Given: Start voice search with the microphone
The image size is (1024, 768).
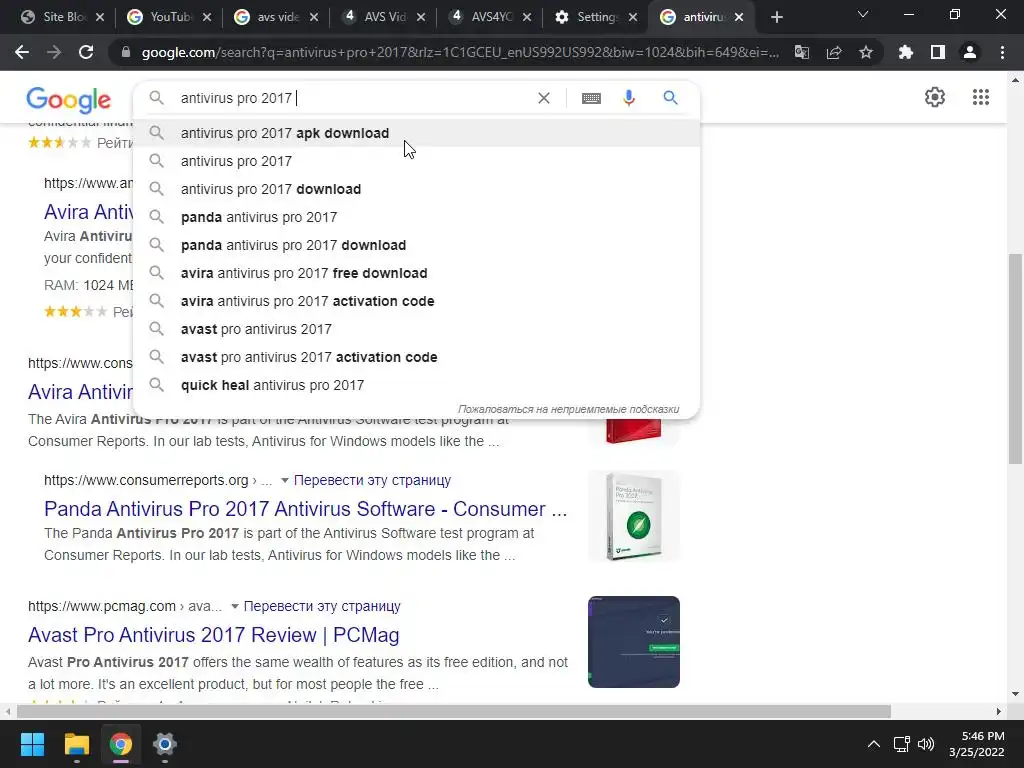Looking at the screenshot, I should click(x=629, y=98).
